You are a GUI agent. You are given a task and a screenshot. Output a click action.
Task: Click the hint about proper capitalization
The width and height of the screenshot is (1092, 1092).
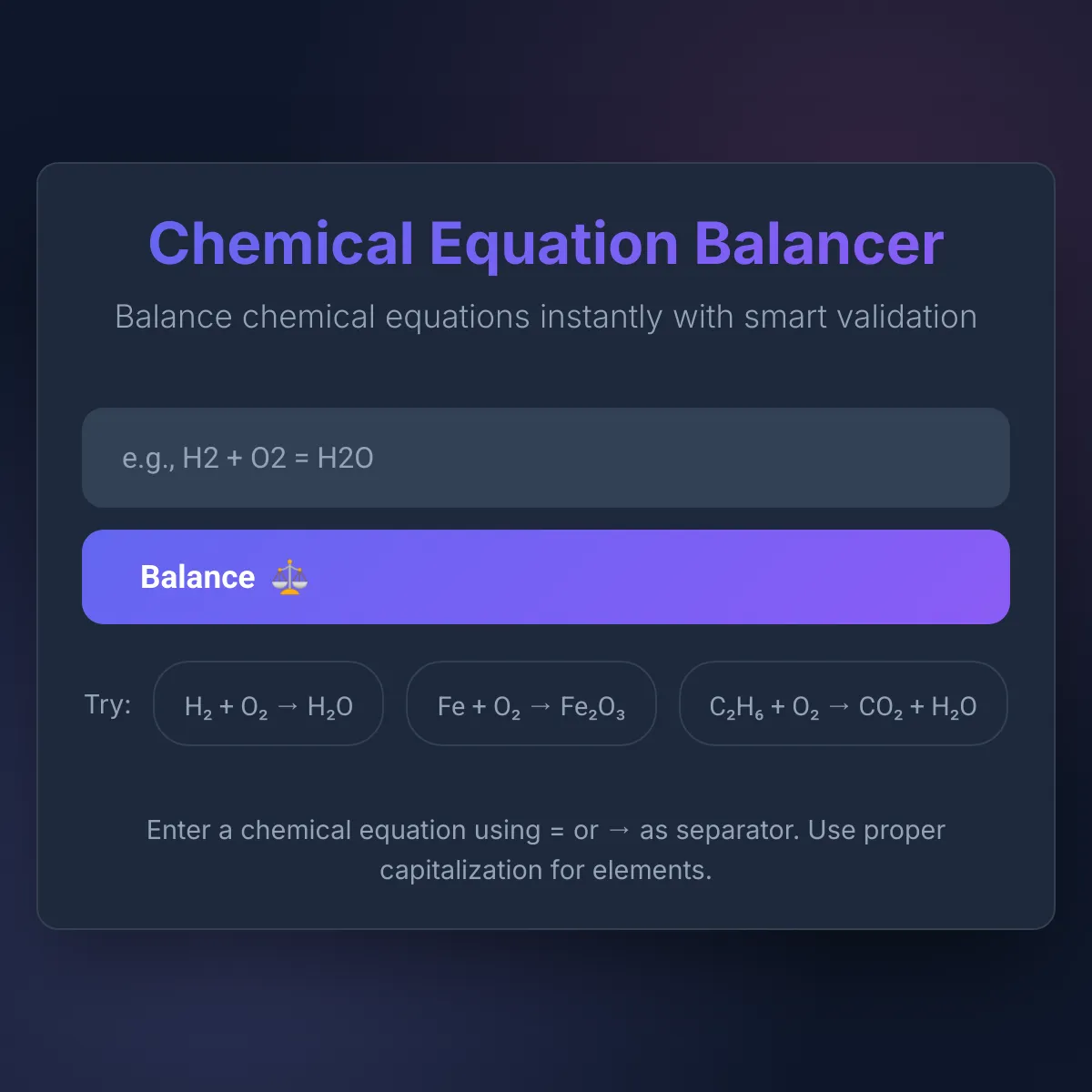tap(546, 850)
